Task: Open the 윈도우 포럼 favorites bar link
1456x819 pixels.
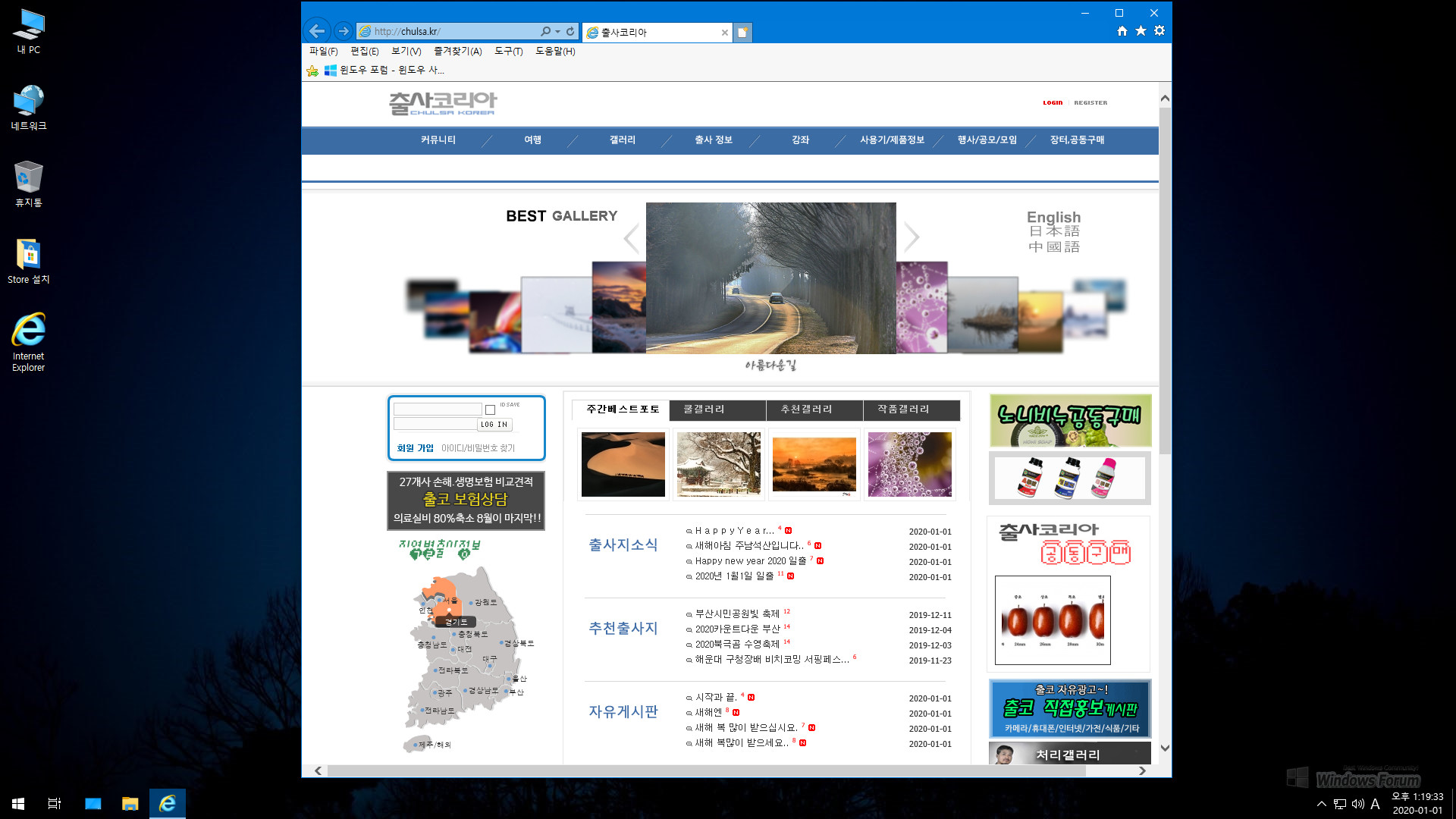Action: pyautogui.click(x=384, y=70)
